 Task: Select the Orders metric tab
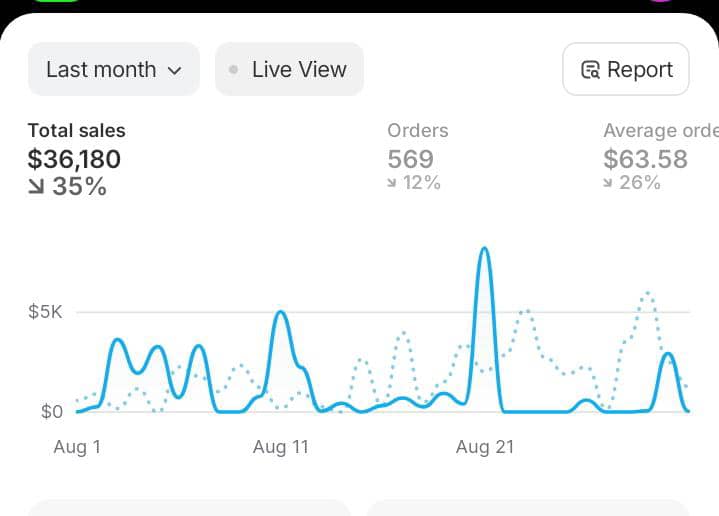(x=417, y=156)
